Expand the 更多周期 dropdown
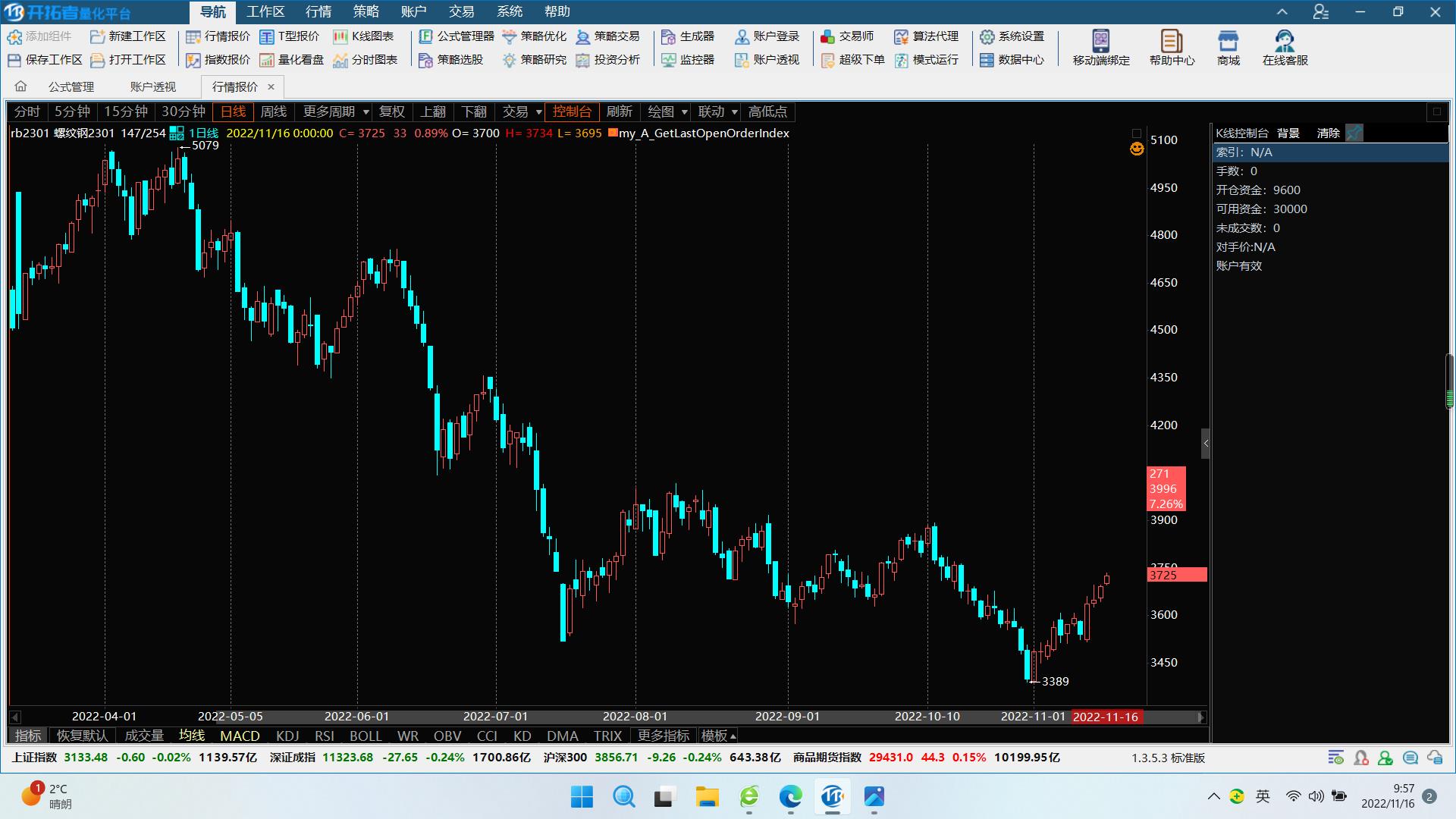Viewport: 1456px width, 819px height. 366,111
